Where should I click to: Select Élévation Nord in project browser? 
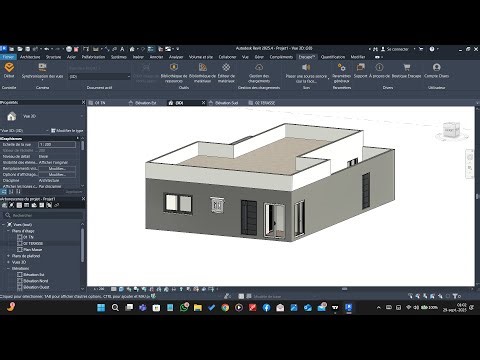tap(36, 281)
